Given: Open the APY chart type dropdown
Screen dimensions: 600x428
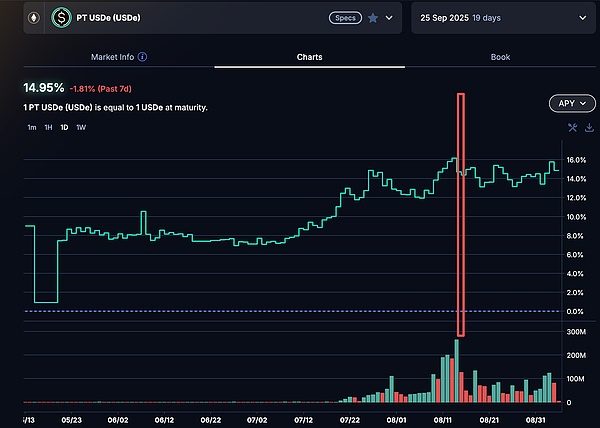Looking at the screenshot, I should point(568,103).
